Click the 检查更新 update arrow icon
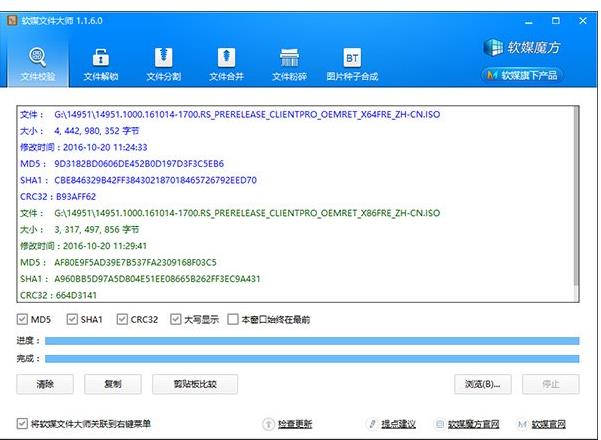This screenshot has width=601, height=440. click(268, 424)
